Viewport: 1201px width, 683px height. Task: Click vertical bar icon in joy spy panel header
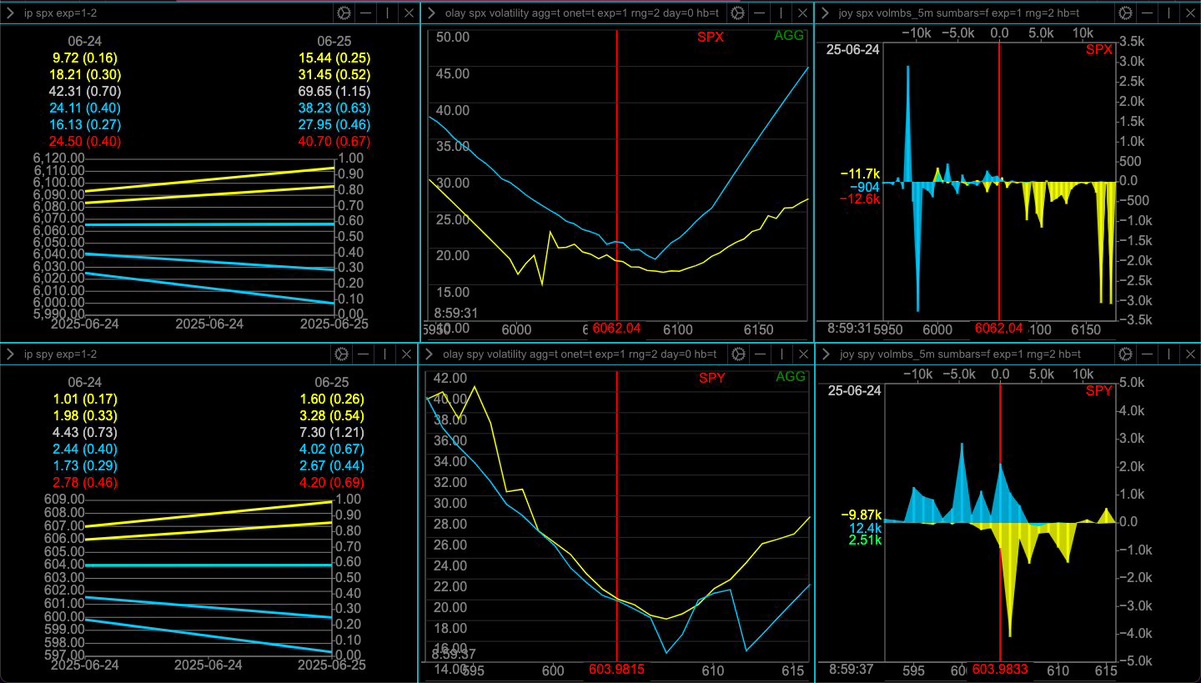pyautogui.click(x=1171, y=354)
